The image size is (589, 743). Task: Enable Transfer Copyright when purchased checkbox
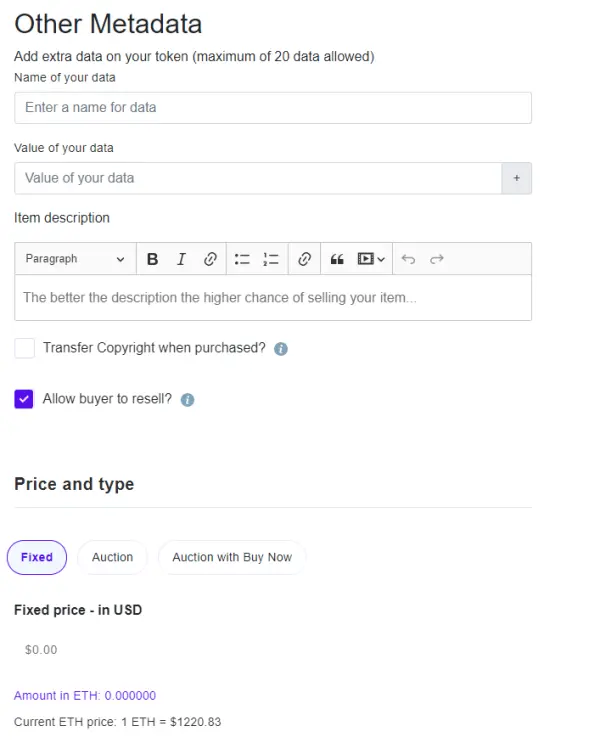[24, 348]
